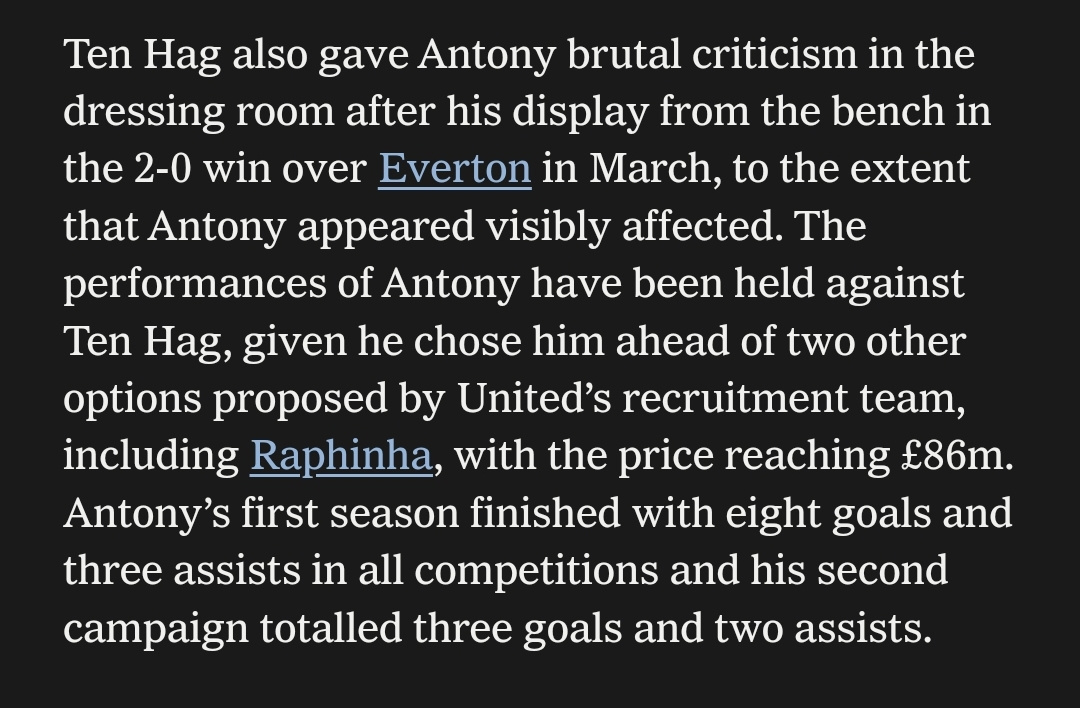Click the word "criticism" in the first line
1080x708 pixels.
coord(774,54)
